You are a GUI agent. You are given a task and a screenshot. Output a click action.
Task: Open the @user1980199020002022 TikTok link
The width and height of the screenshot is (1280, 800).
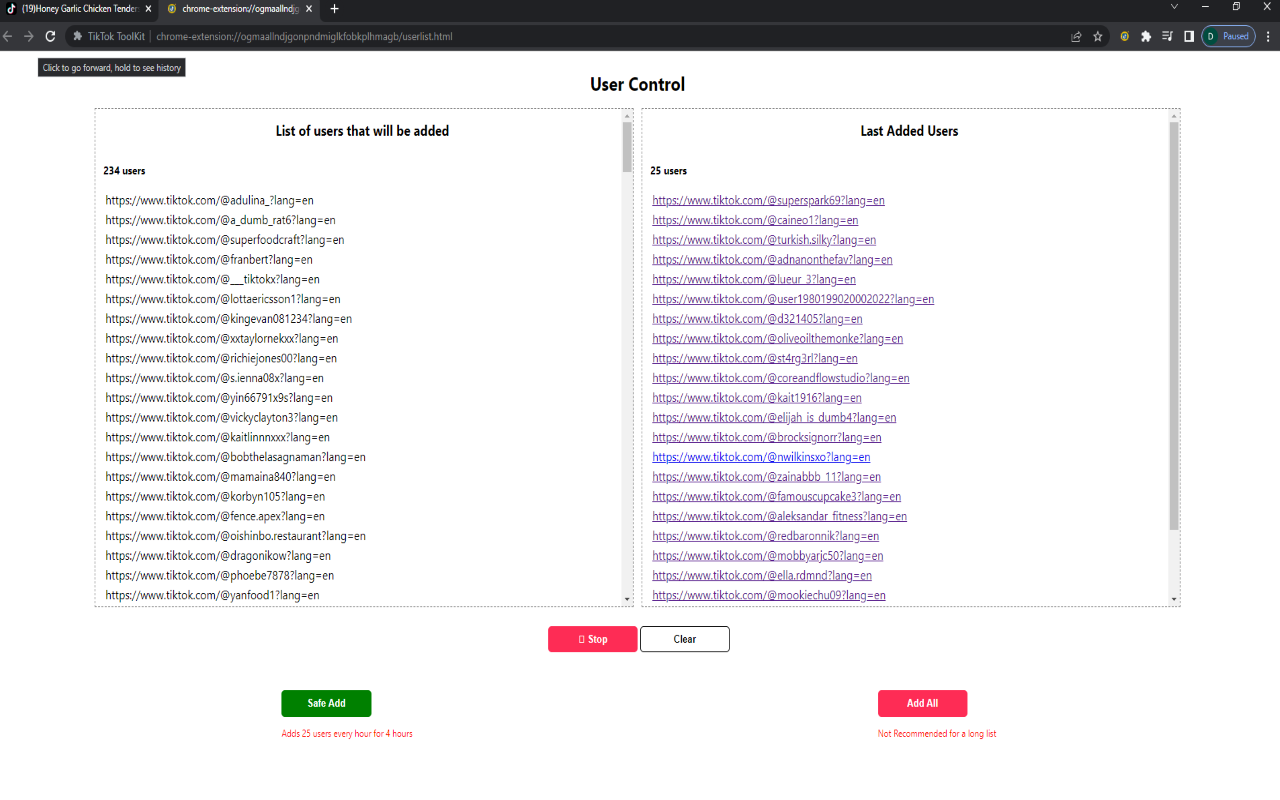(x=793, y=299)
